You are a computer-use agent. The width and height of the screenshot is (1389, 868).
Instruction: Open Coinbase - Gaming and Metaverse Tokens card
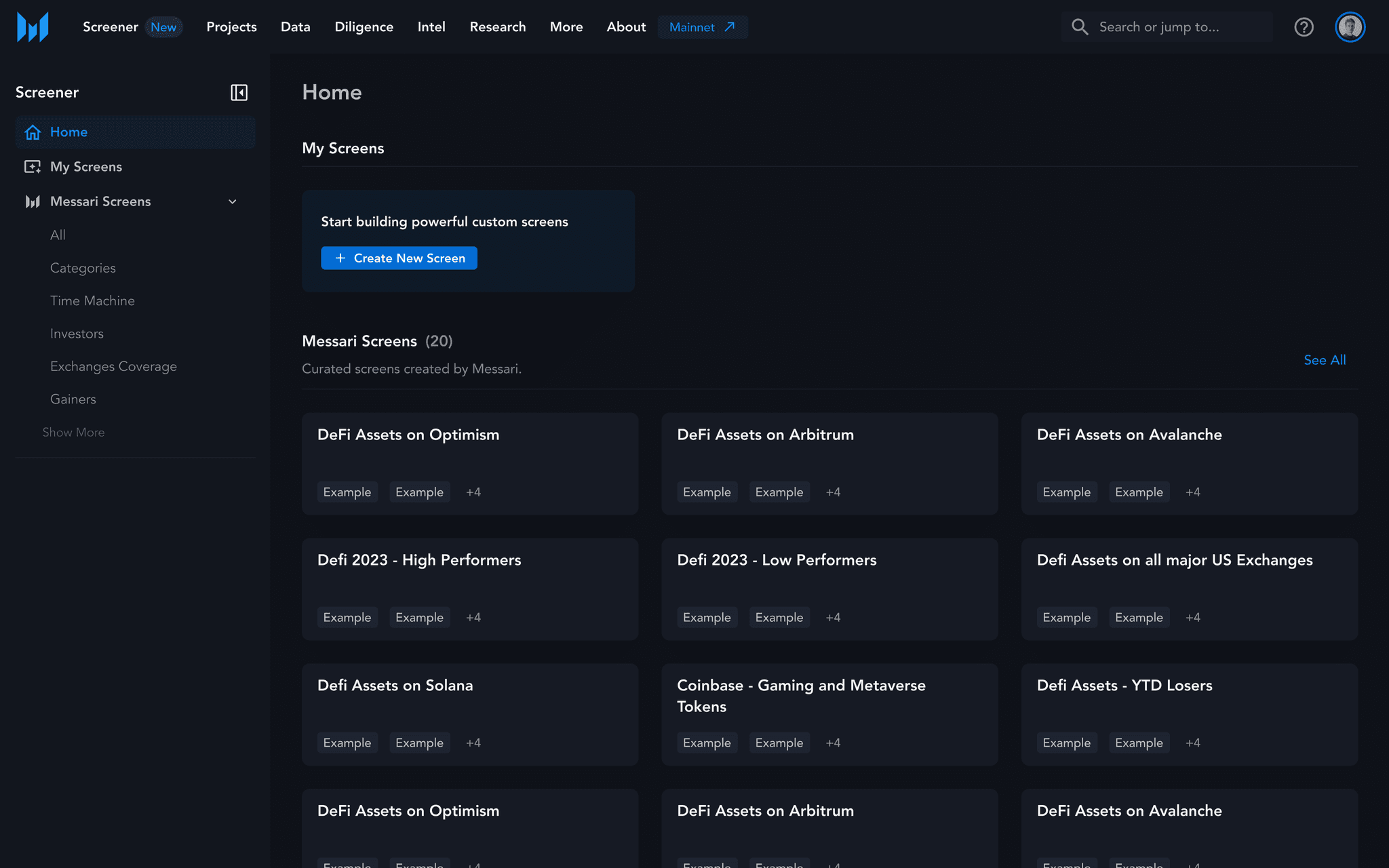[x=829, y=715]
